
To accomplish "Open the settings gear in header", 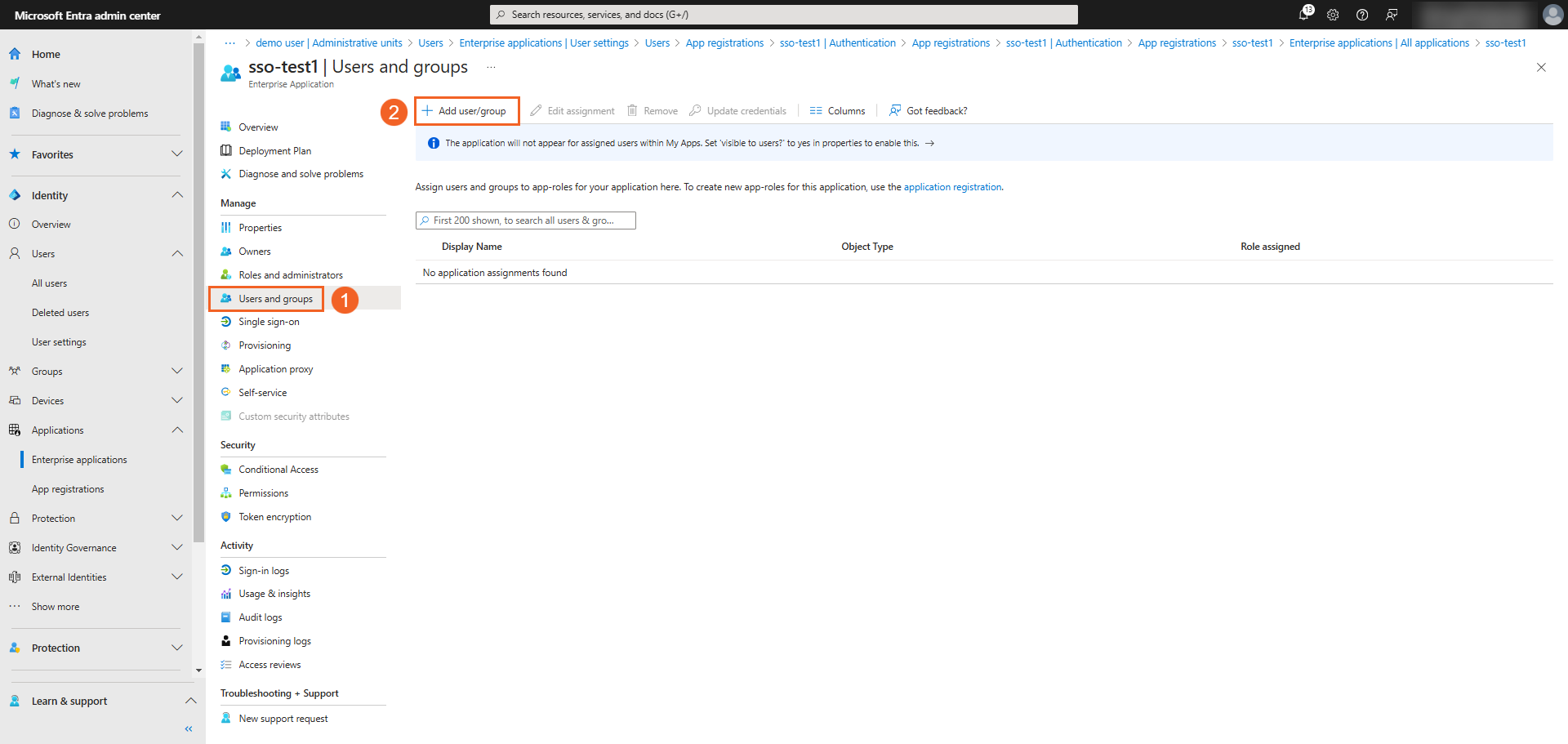I will tap(1333, 15).
